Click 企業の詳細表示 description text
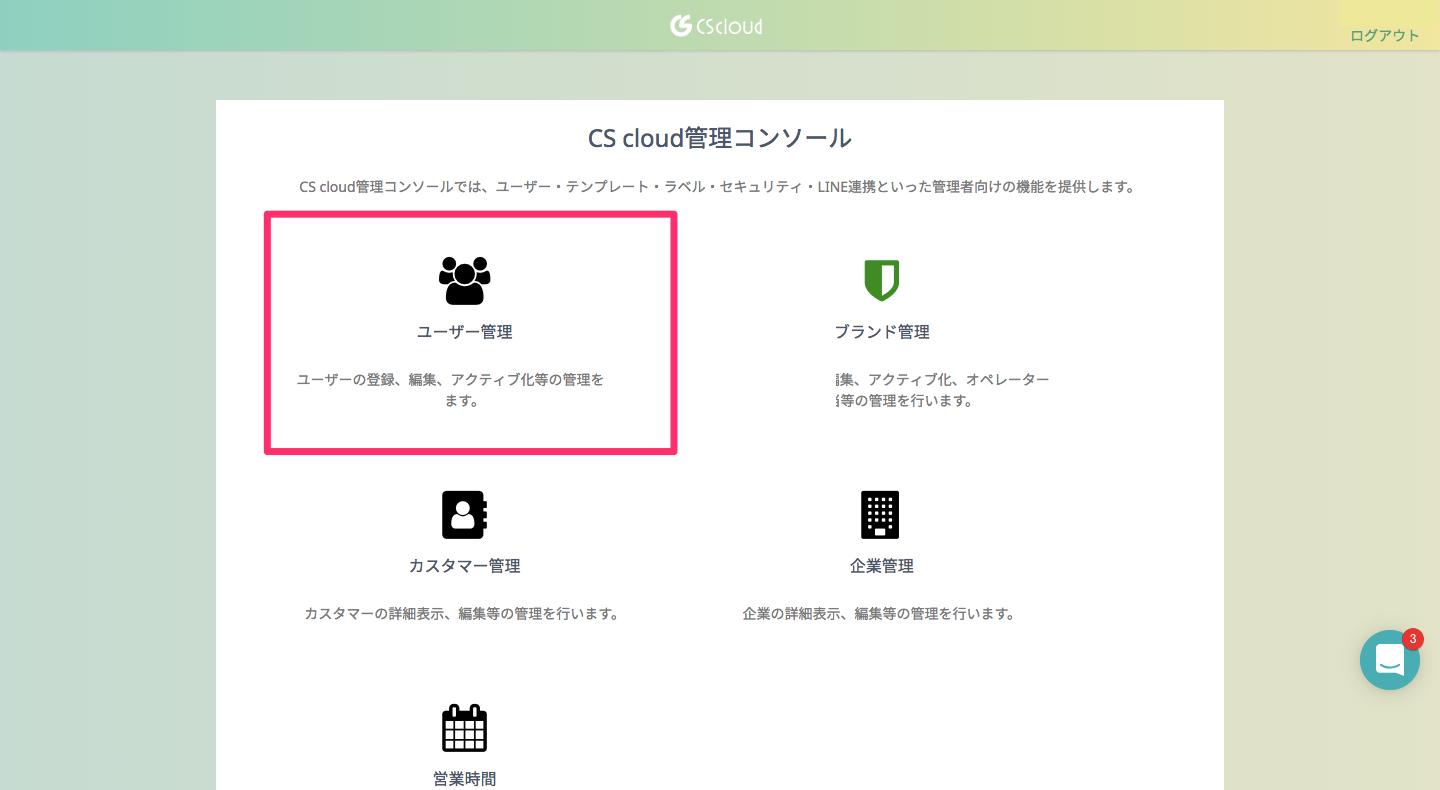The height and width of the screenshot is (790, 1440). point(879,614)
